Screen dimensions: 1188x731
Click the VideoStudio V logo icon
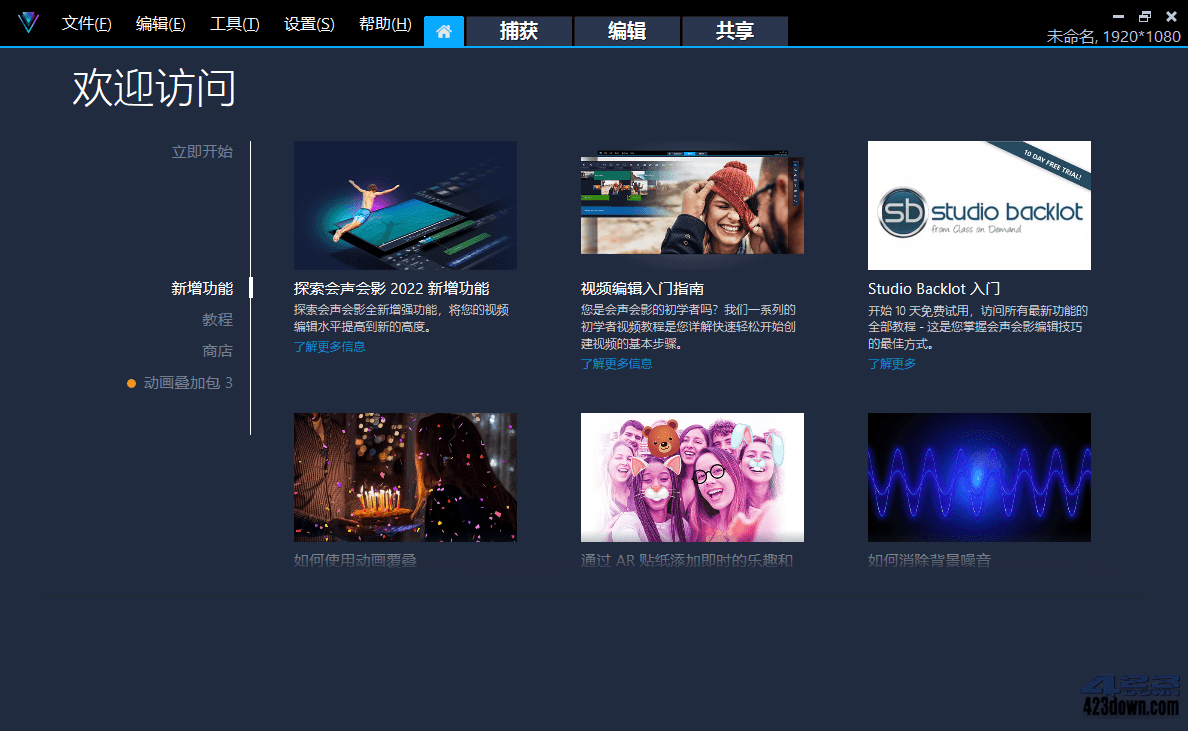pos(29,22)
